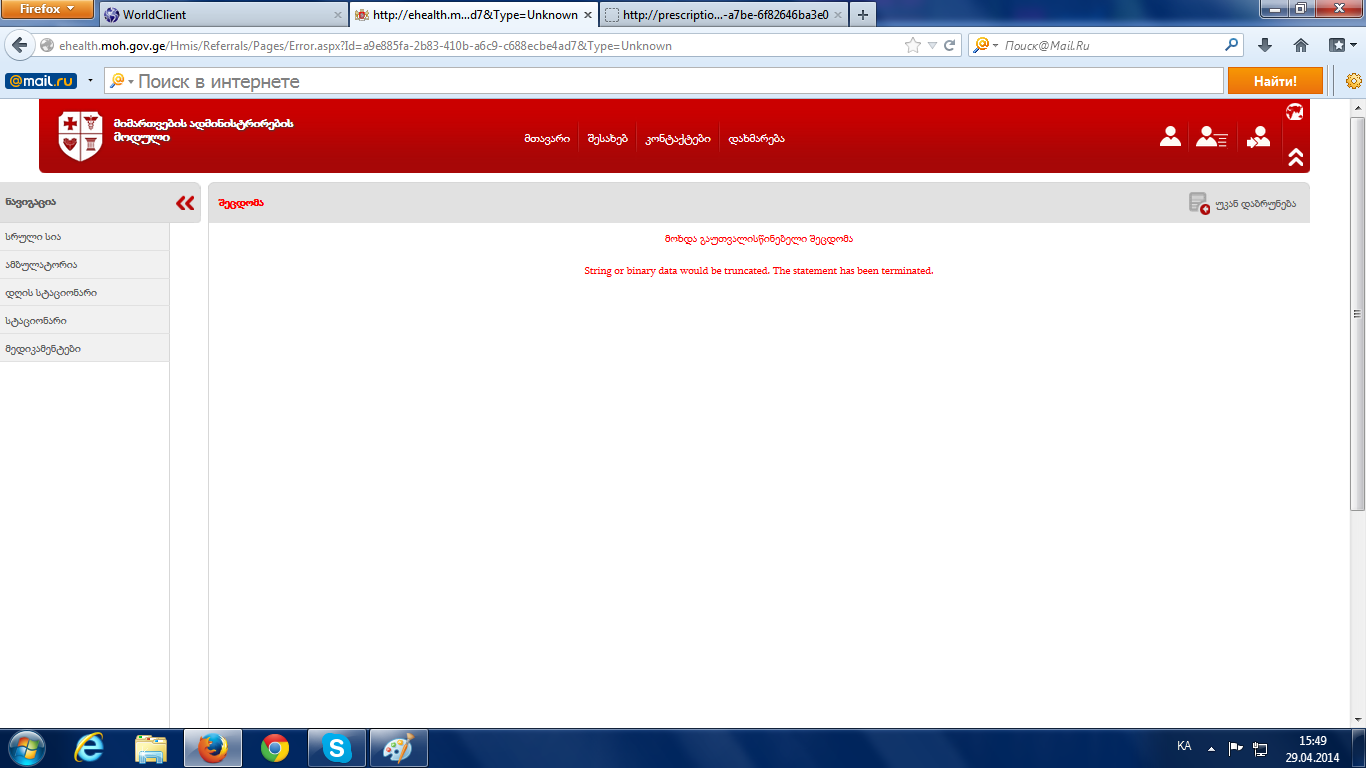The height and width of the screenshot is (768, 1366).
Task: Open the მთავარი menu item
Action: click(x=546, y=139)
